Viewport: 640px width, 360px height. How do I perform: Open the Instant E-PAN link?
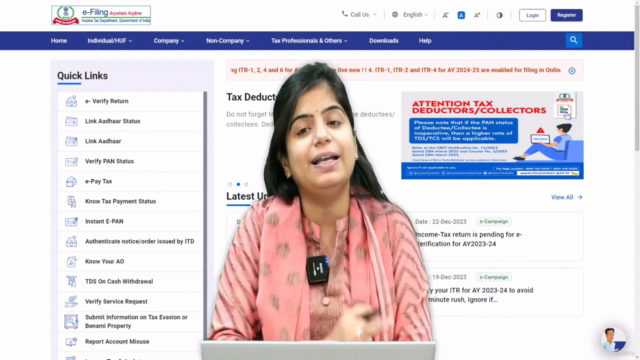[104, 221]
